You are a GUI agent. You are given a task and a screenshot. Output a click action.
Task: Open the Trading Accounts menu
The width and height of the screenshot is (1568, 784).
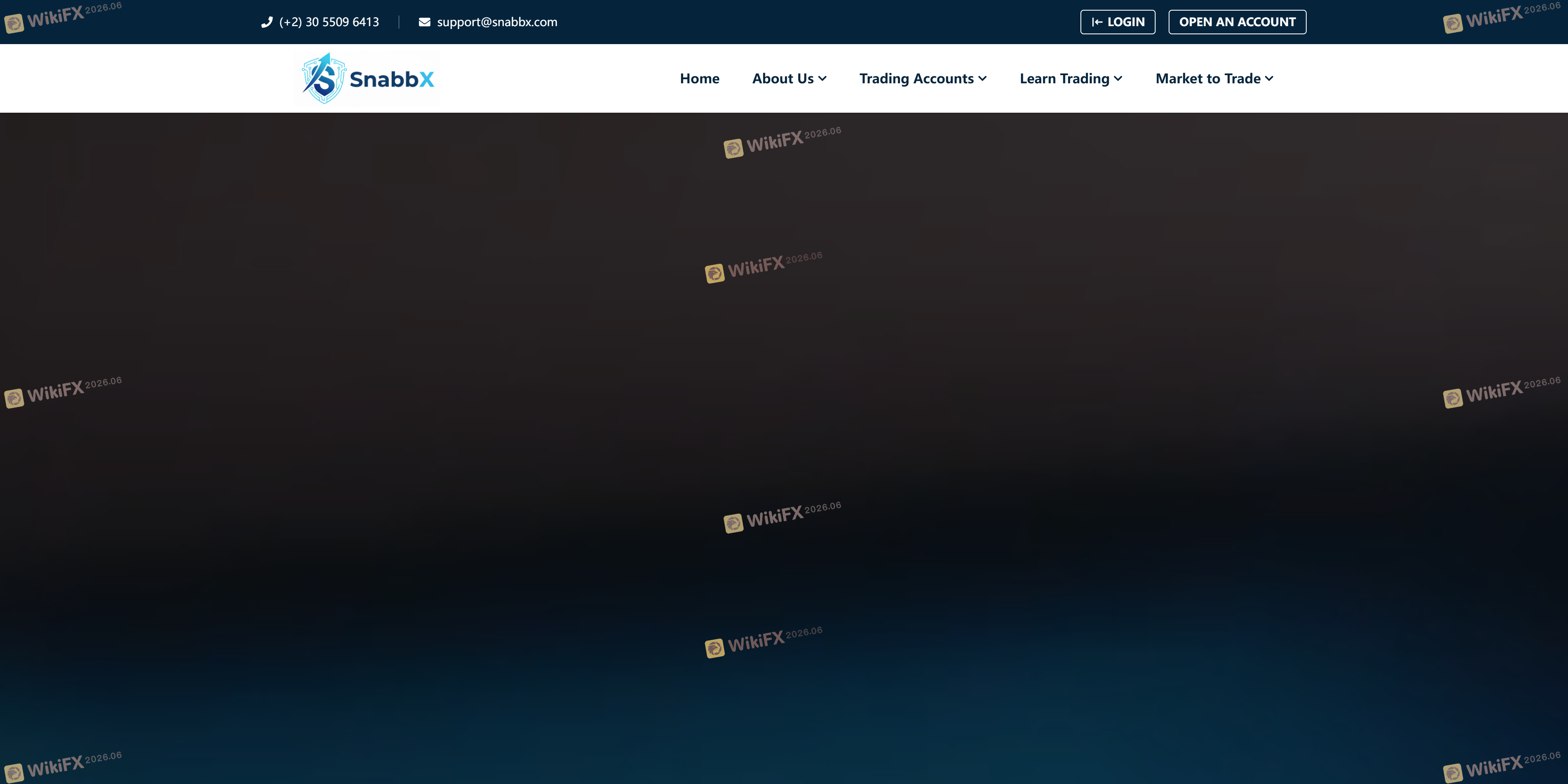pos(923,78)
